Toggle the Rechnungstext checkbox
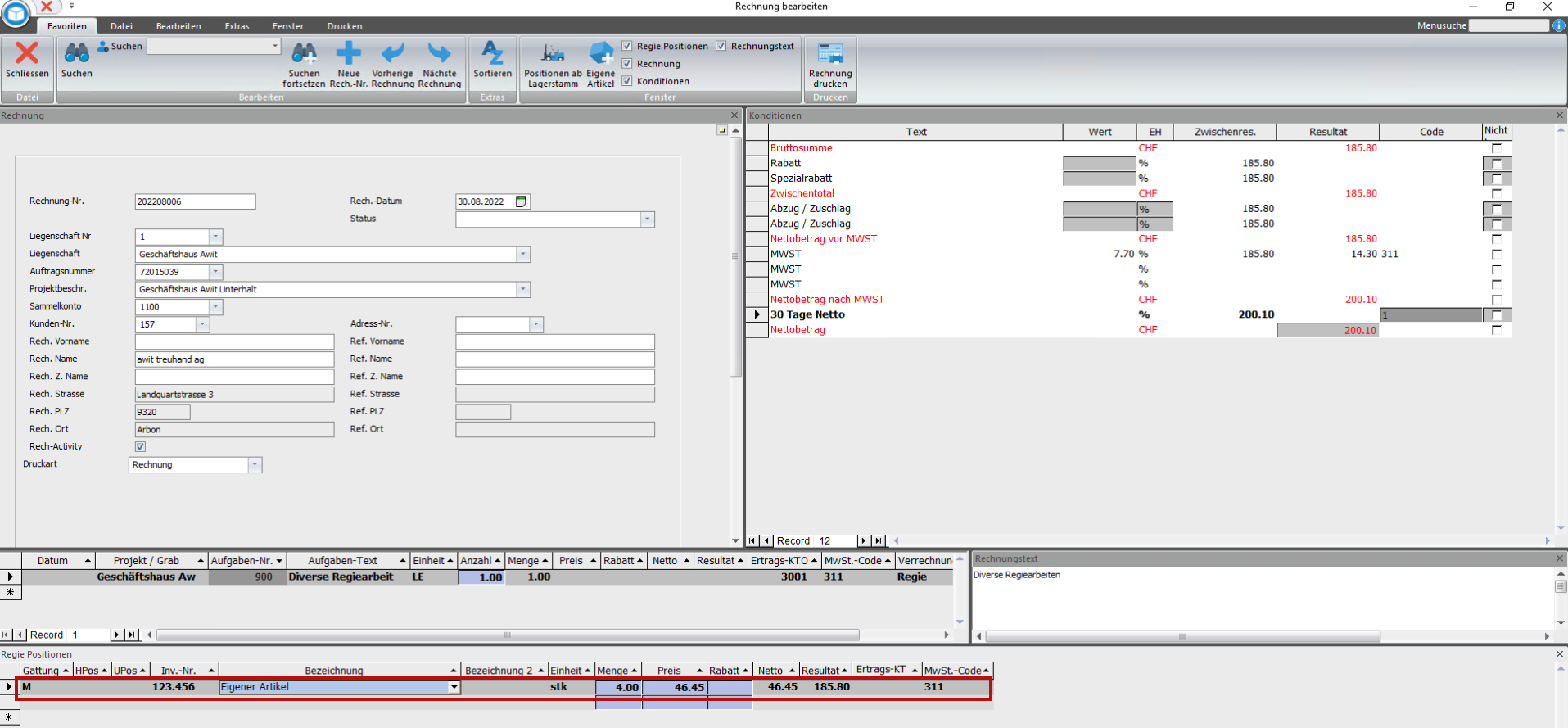This screenshot has width=1568, height=728. tap(721, 47)
